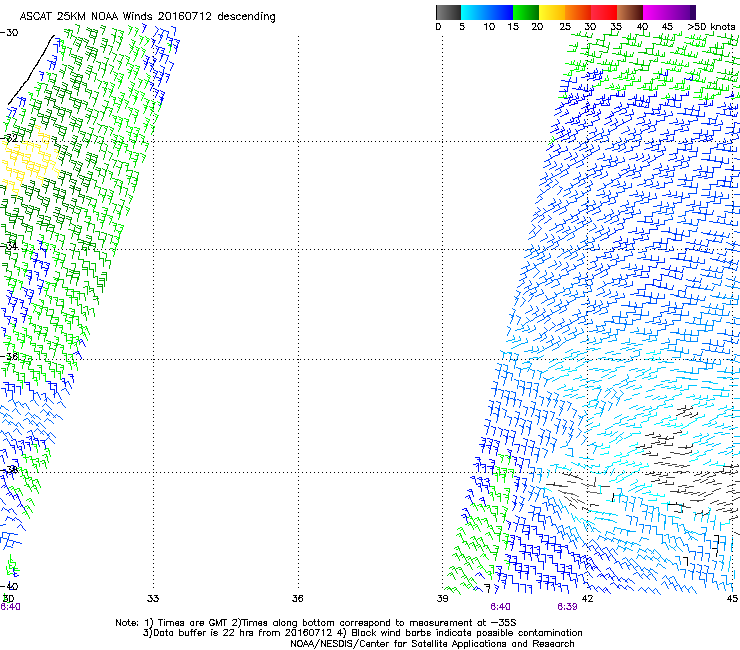Click the '33' longitude axis label
Viewport: 740px width, 650px height.
click(153, 599)
